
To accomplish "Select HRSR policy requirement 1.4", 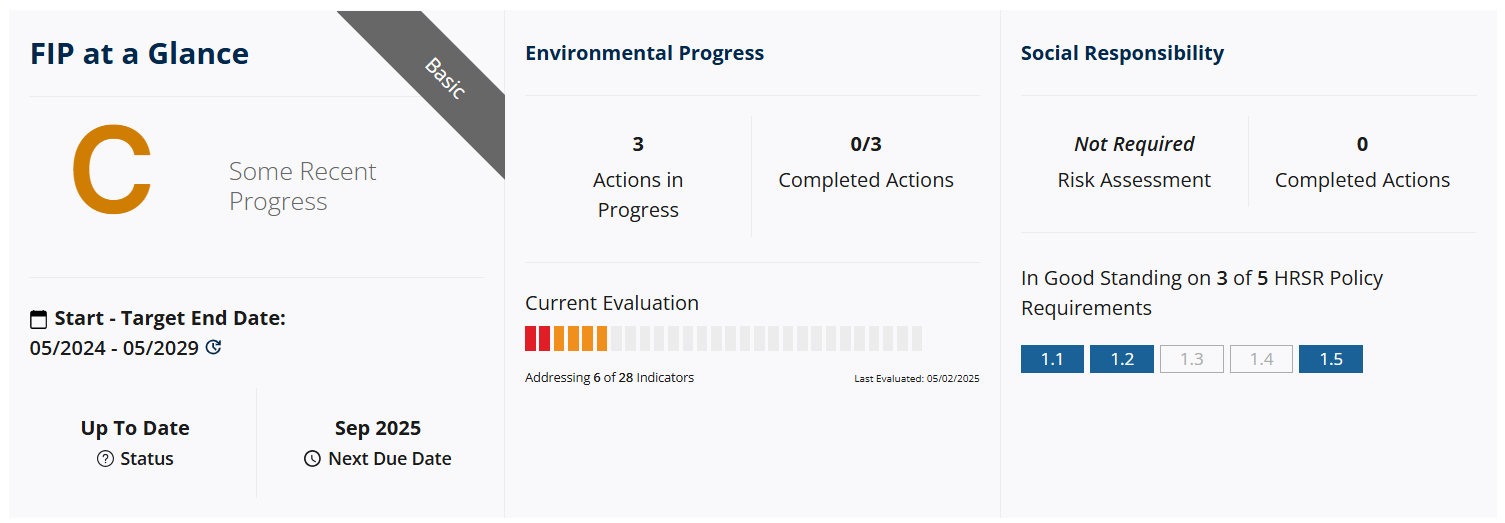I will click(x=1261, y=359).
